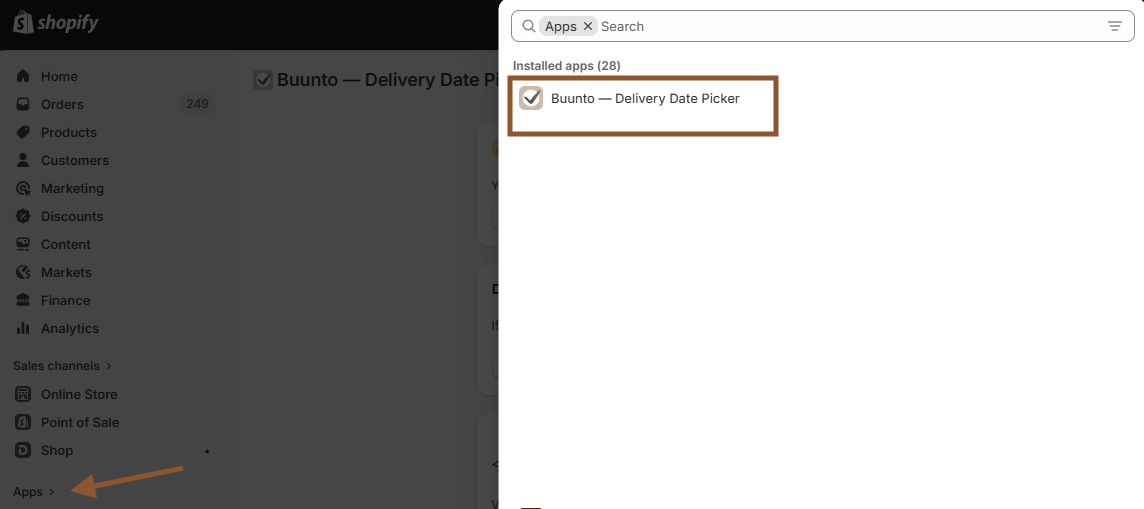Expand Sales channels section
The height and width of the screenshot is (509, 1144).
tap(63, 366)
